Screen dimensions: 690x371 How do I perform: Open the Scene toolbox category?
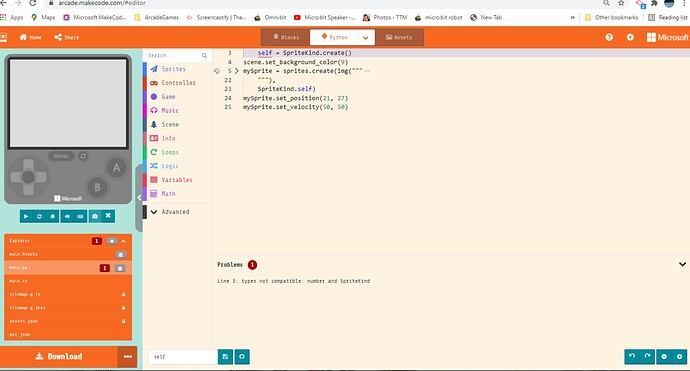(x=177, y=125)
